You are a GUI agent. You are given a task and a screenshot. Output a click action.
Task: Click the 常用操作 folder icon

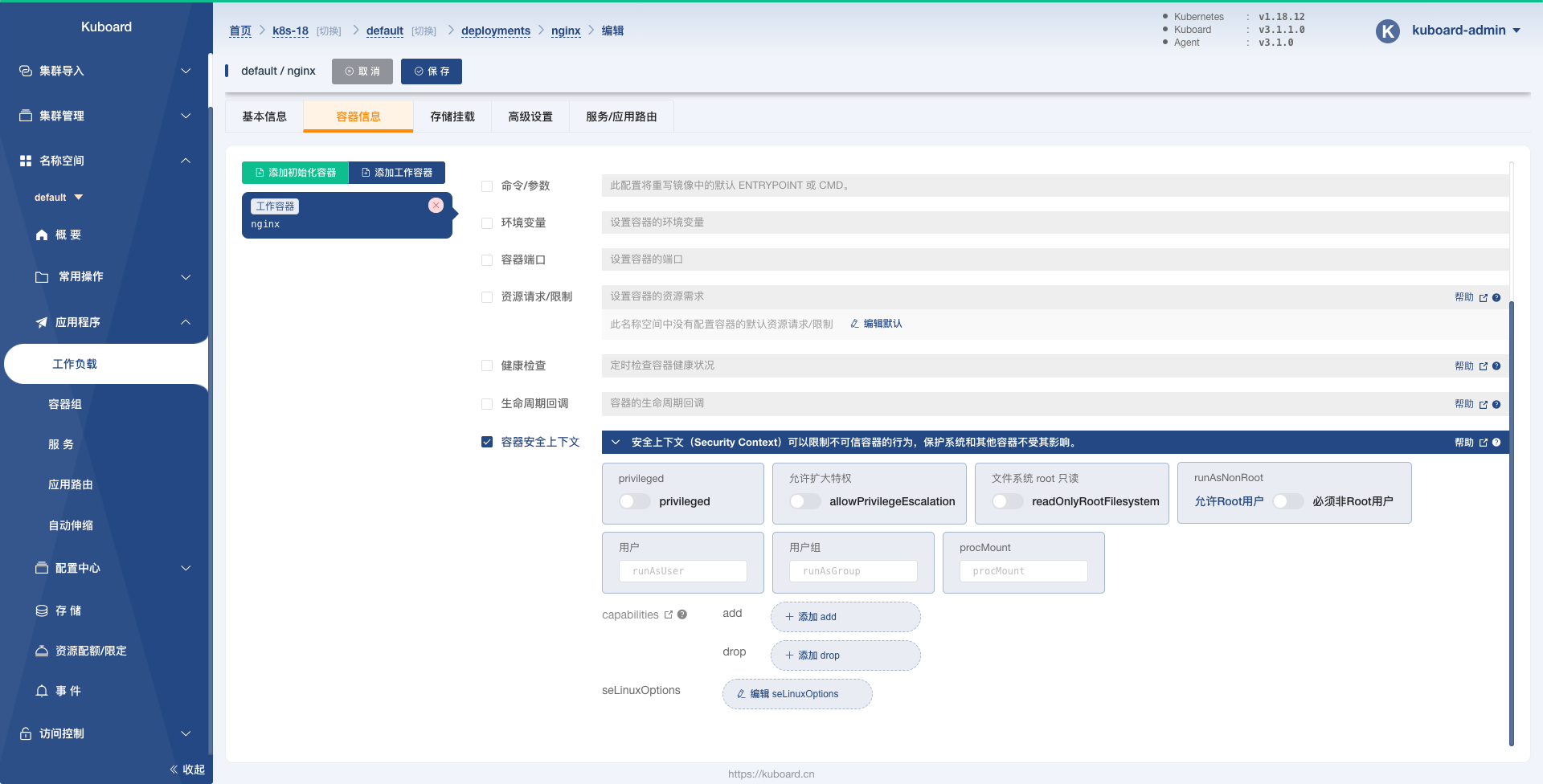[x=42, y=276]
